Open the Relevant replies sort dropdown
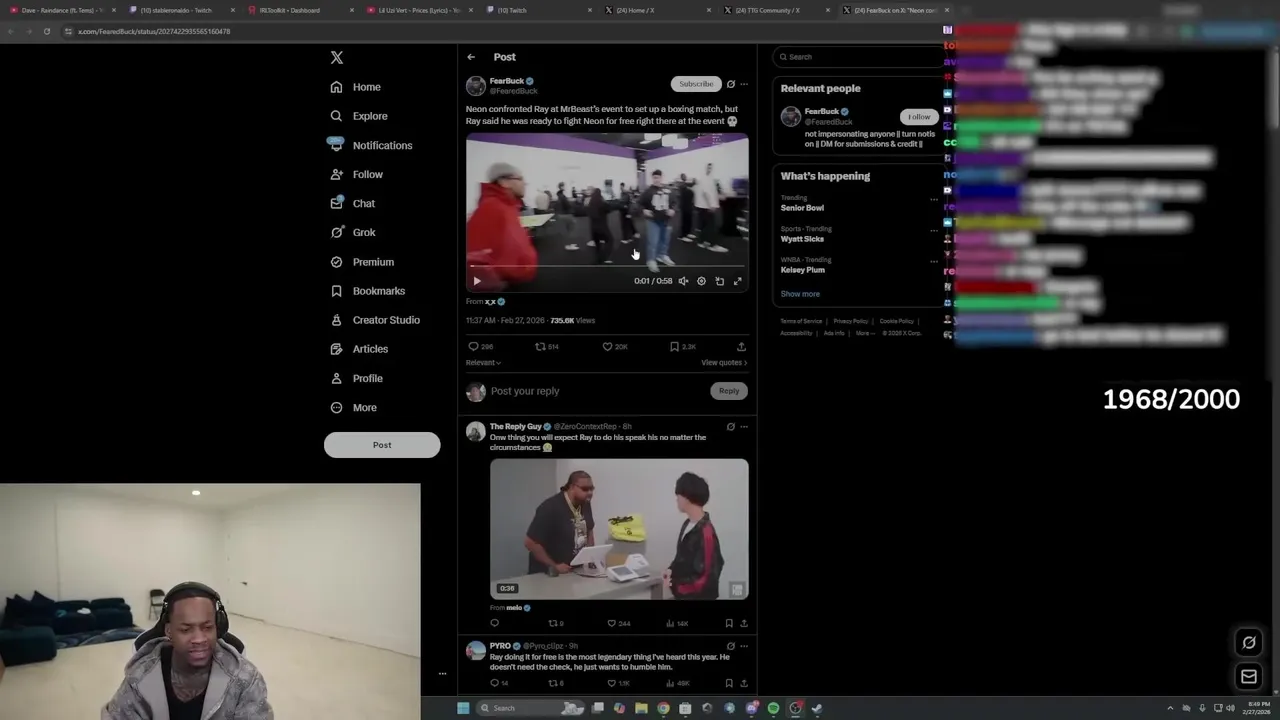The width and height of the screenshot is (1280, 720). coord(483,363)
